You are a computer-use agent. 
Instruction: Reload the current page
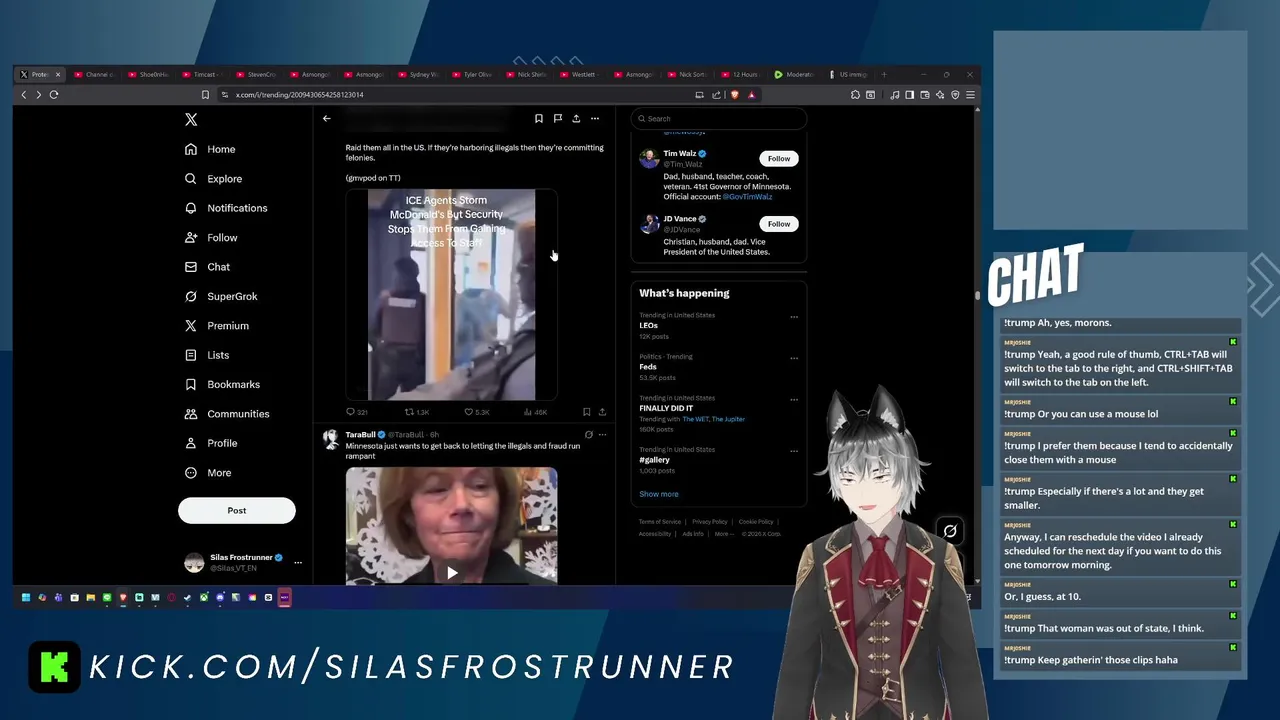click(54, 95)
